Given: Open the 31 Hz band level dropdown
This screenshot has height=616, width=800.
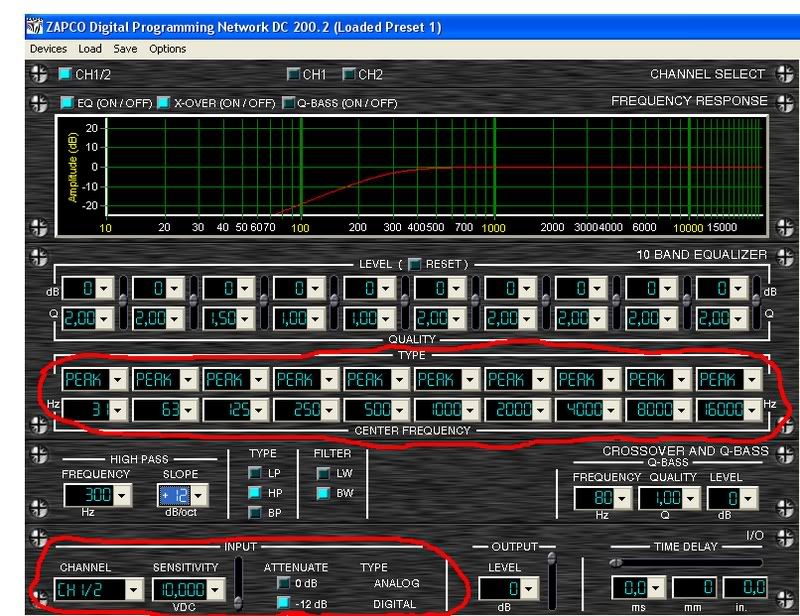Looking at the screenshot, I should click(104, 289).
